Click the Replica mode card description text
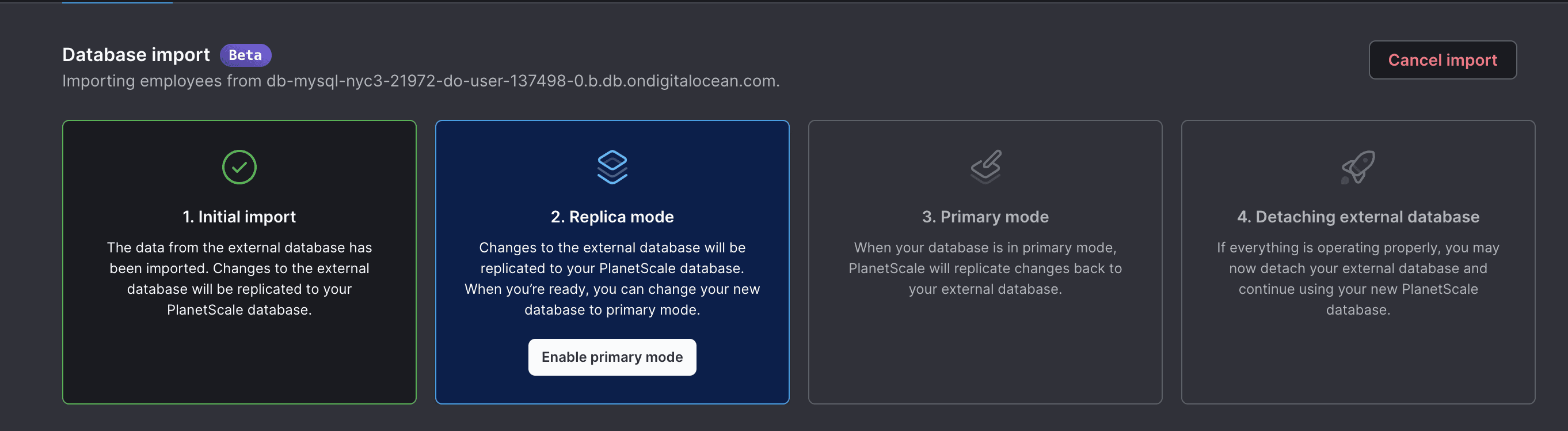 click(612, 279)
